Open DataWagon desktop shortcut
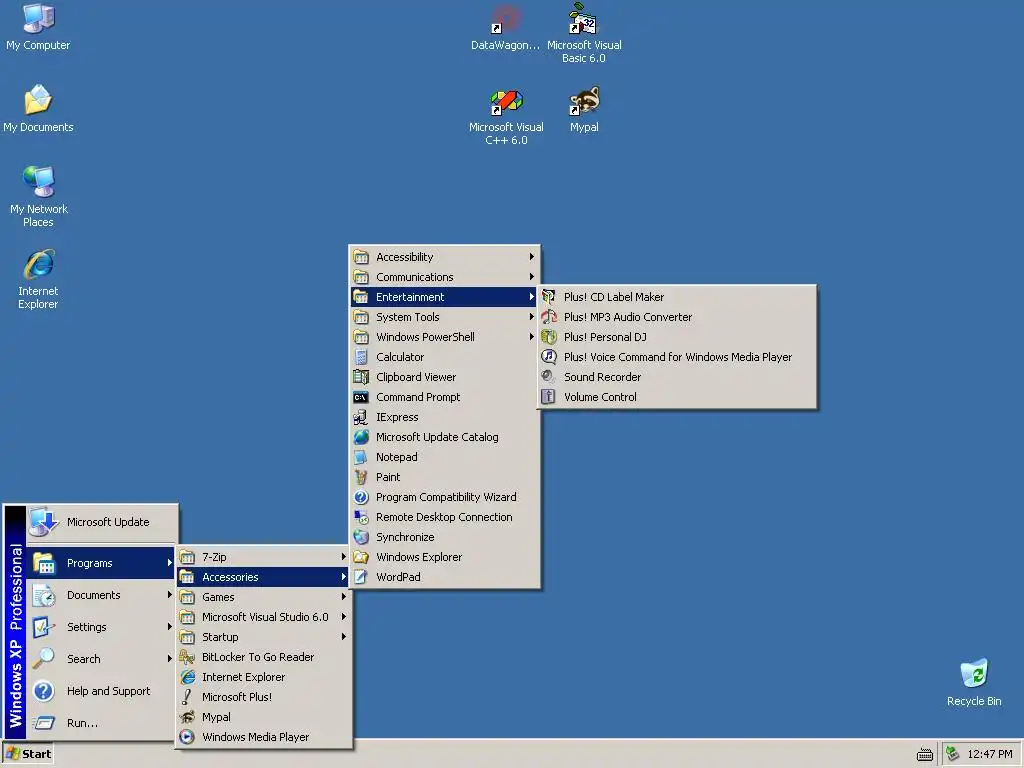 [505, 28]
